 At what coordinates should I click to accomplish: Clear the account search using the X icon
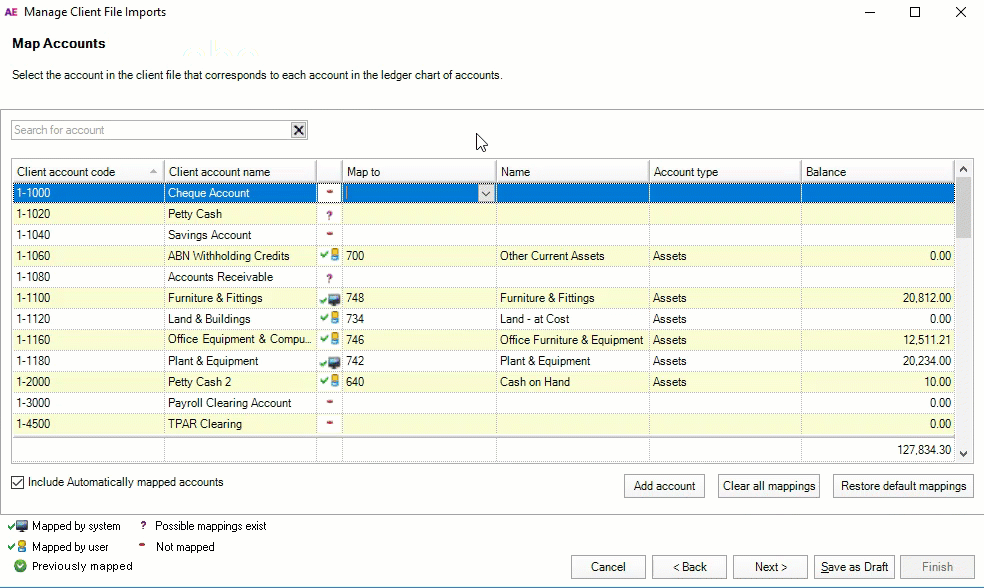298,129
